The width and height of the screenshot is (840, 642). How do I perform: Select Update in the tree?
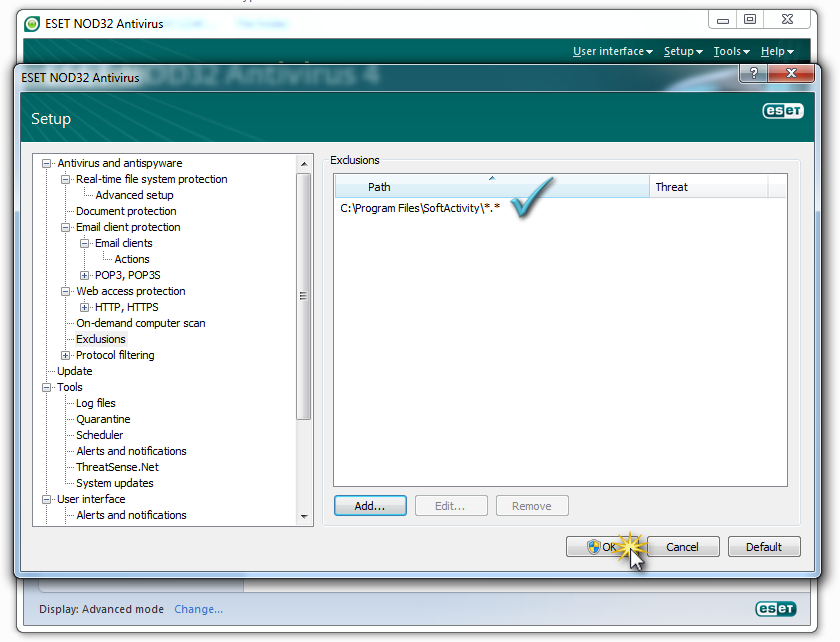[x=74, y=371]
